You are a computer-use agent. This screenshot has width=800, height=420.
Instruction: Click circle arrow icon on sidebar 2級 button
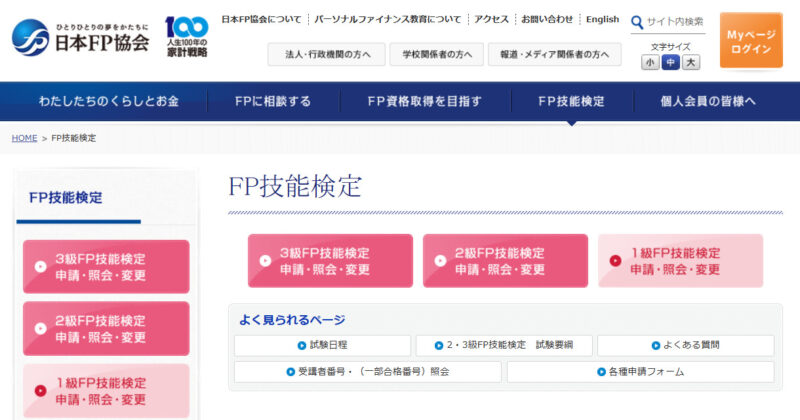pos(40,329)
